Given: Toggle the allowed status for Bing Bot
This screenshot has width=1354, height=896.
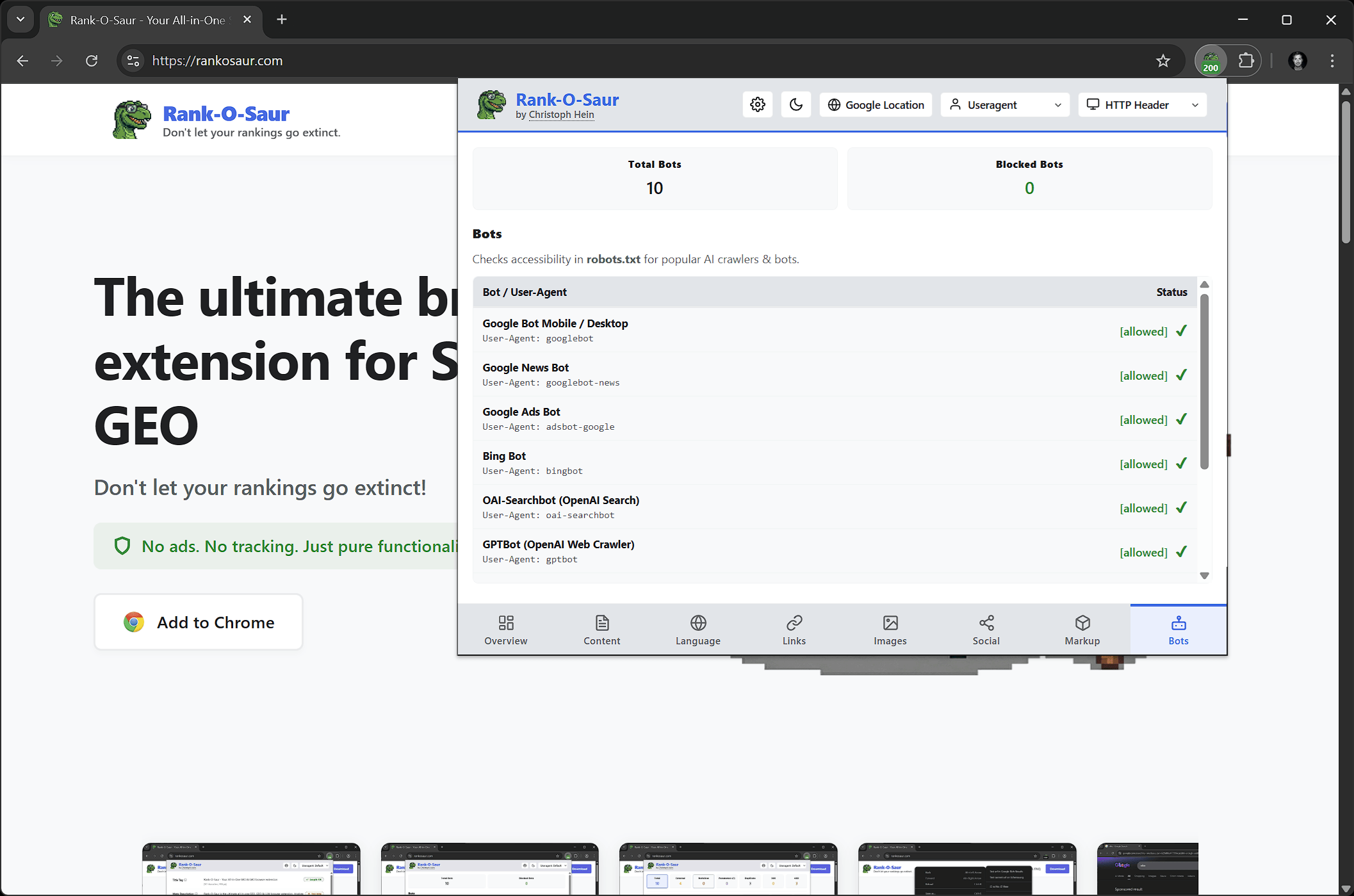Looking at the screenshot, I should pos(1153,463).
